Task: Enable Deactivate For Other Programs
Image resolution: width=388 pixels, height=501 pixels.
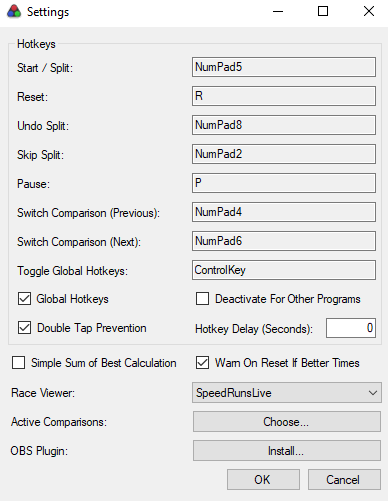Action: pyautogui.click(x=202, y=299)
